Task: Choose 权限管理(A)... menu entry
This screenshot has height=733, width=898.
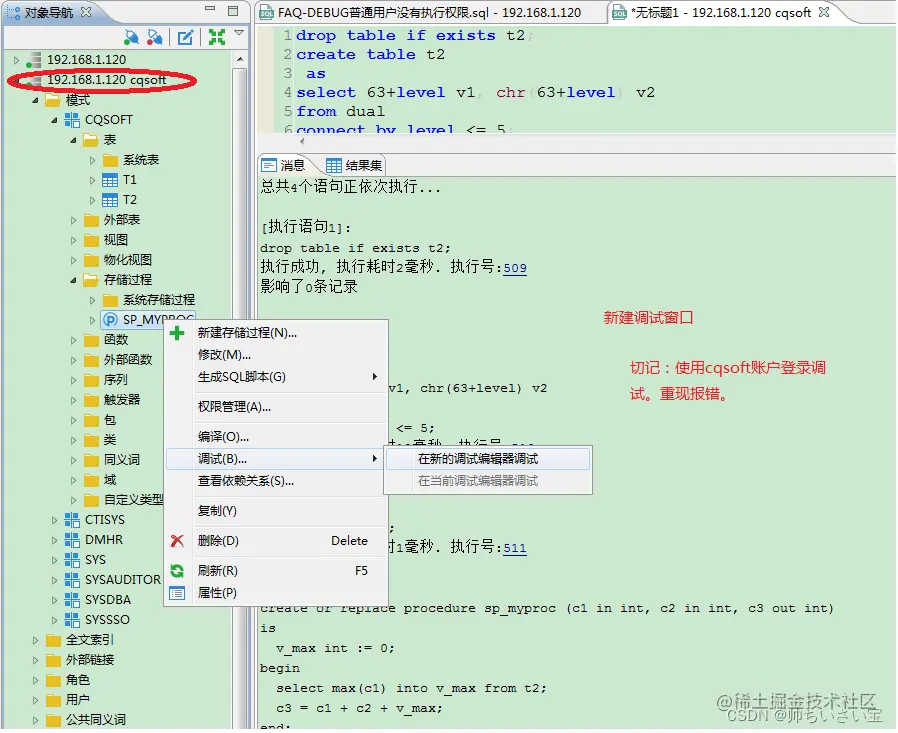Action: (276, 407)
